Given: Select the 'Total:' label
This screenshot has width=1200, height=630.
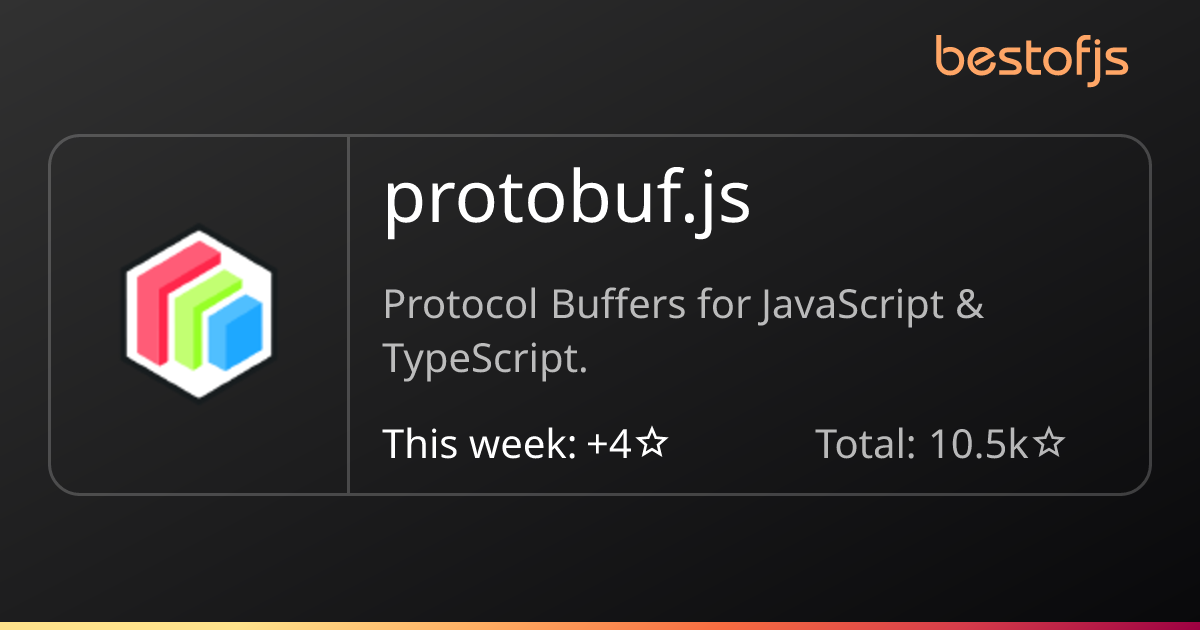Looking at the screenshot, I should tap(866, 444).
